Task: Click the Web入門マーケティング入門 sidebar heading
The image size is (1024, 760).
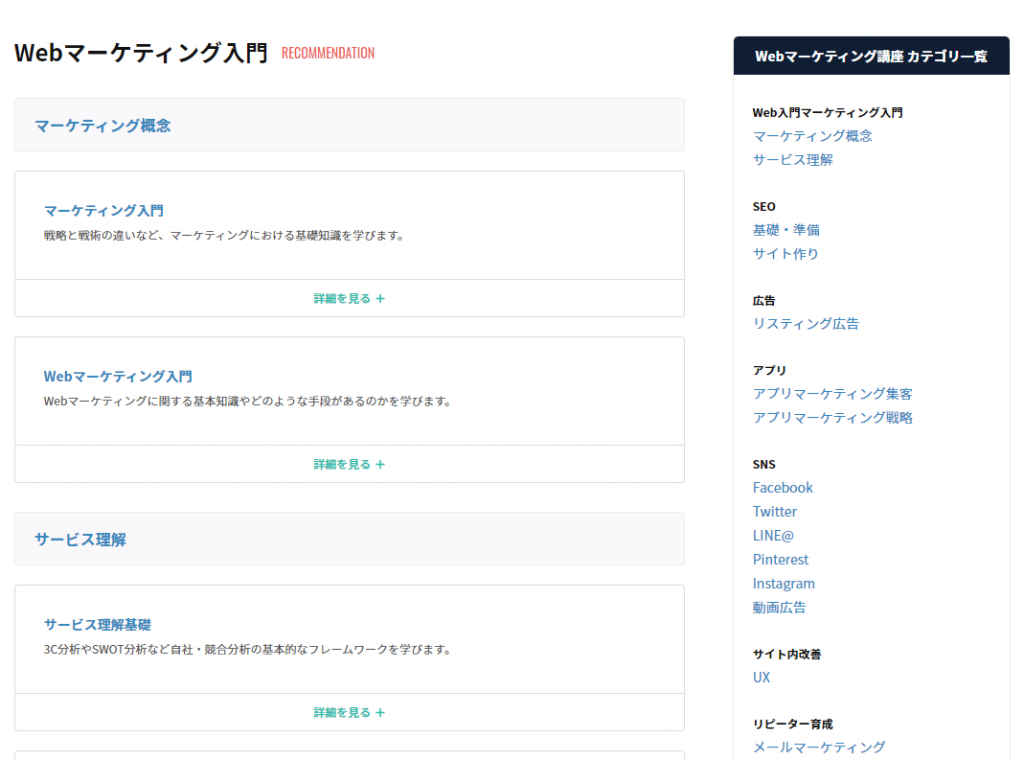Action: (x=827, y=112)
